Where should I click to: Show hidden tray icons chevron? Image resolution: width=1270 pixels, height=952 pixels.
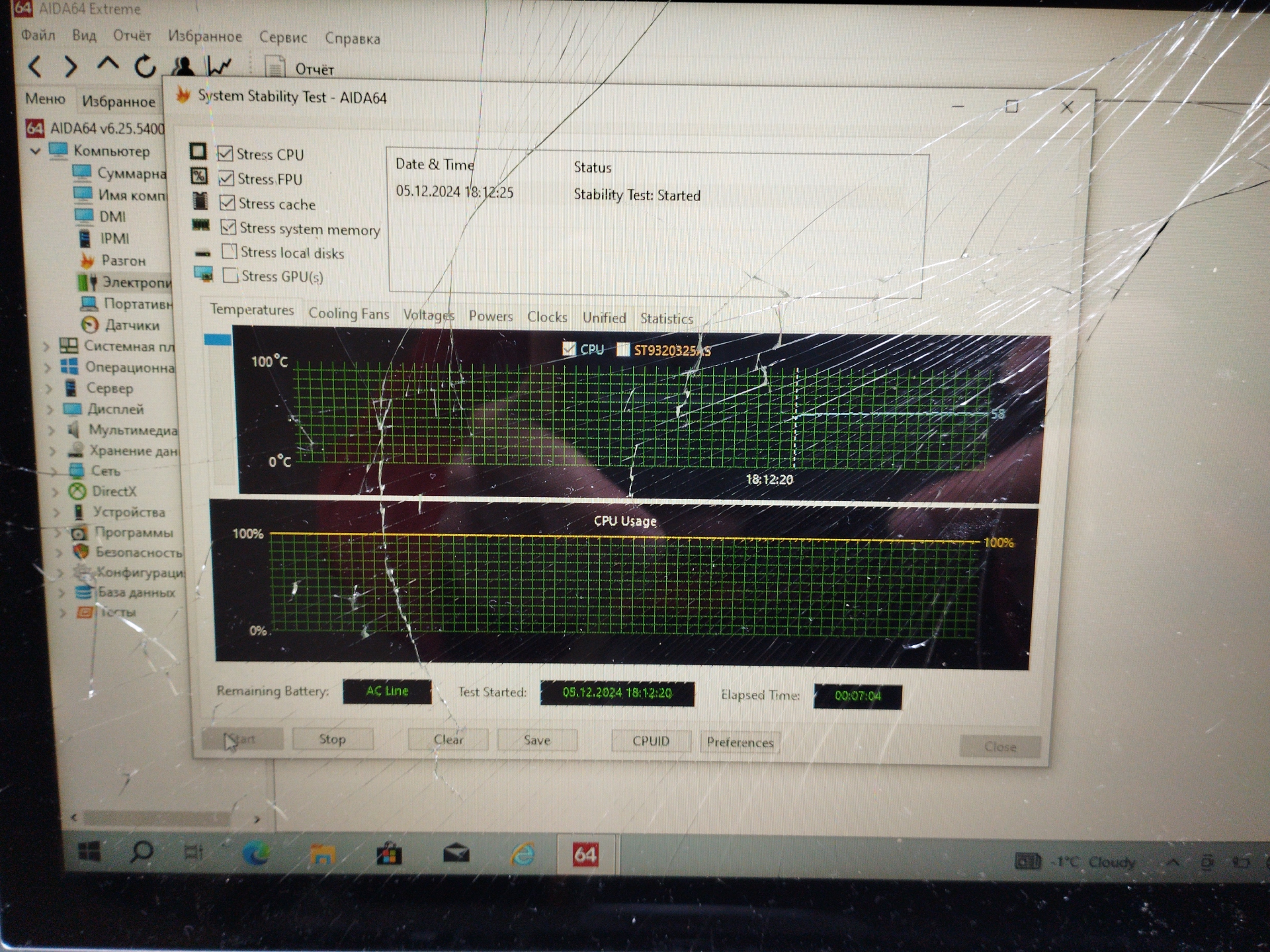point(1173,862)
